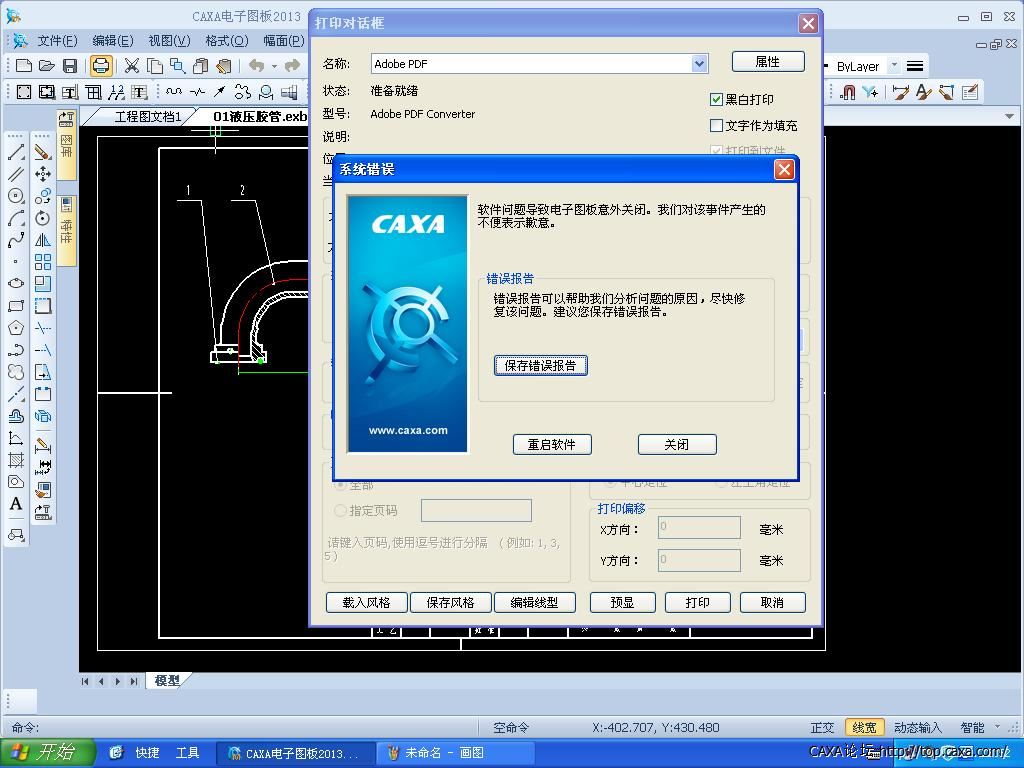Select the Line drawing tool
Viewport: 1024px width, 768px height.
[x=16, y=152]
